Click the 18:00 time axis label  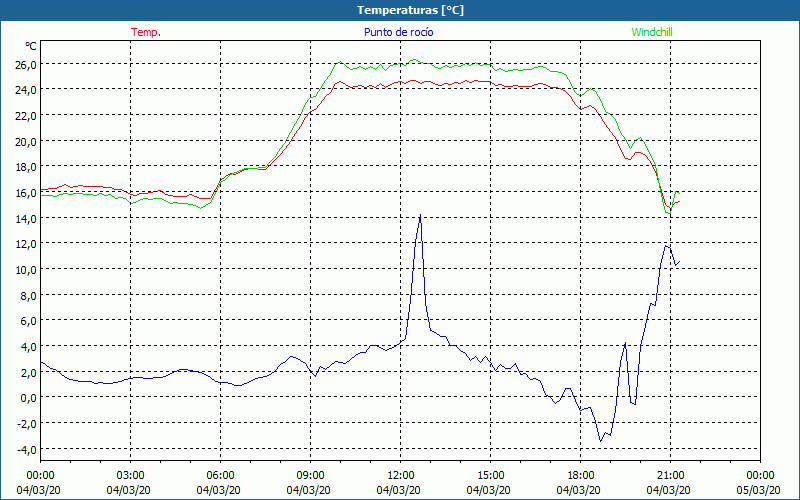581,476
